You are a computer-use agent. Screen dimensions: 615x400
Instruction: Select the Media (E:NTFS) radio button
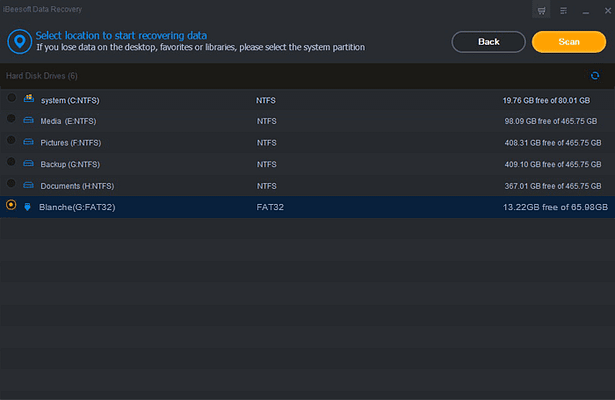click(11, 119)
